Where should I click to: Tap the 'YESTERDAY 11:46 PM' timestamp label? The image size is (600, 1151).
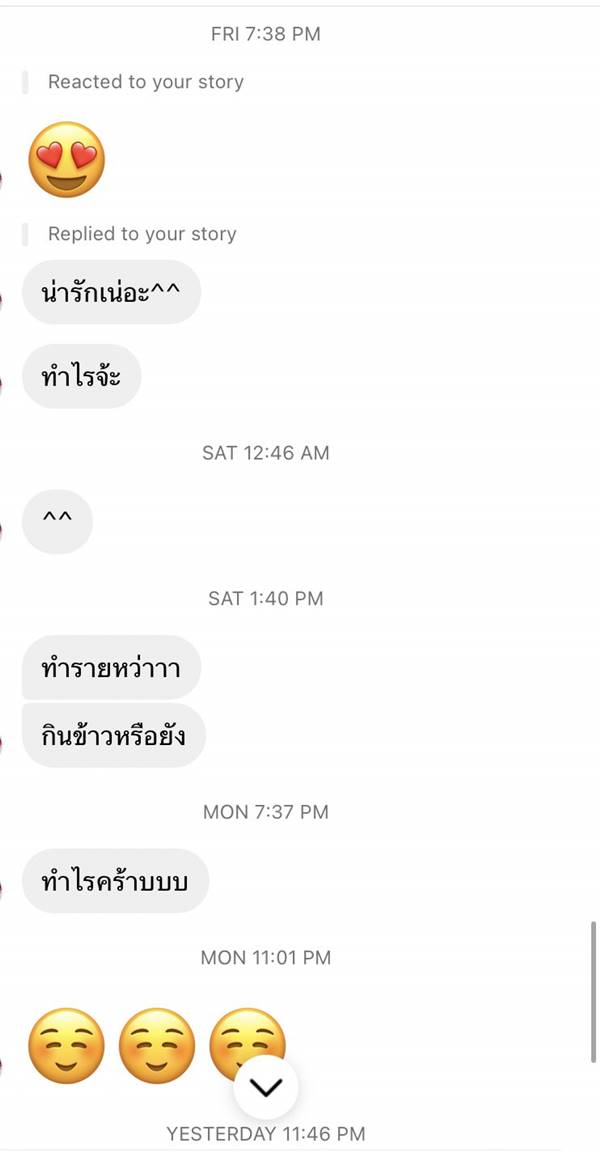266,1134
